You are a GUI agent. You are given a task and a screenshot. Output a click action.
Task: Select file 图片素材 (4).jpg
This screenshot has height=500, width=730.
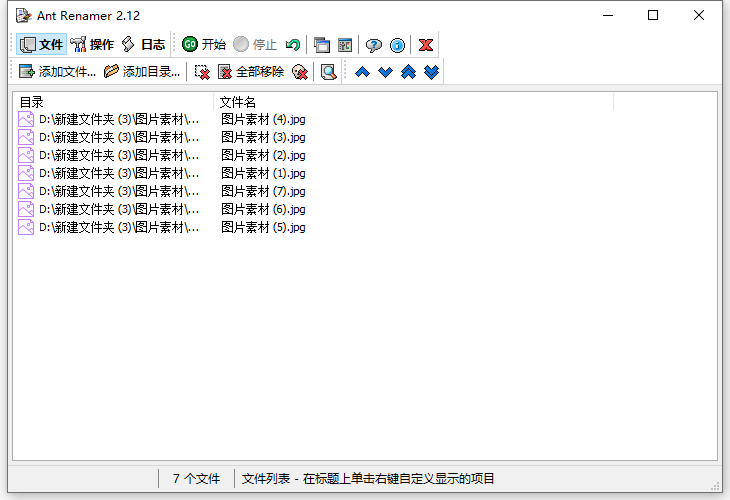[x=263, y=120]
